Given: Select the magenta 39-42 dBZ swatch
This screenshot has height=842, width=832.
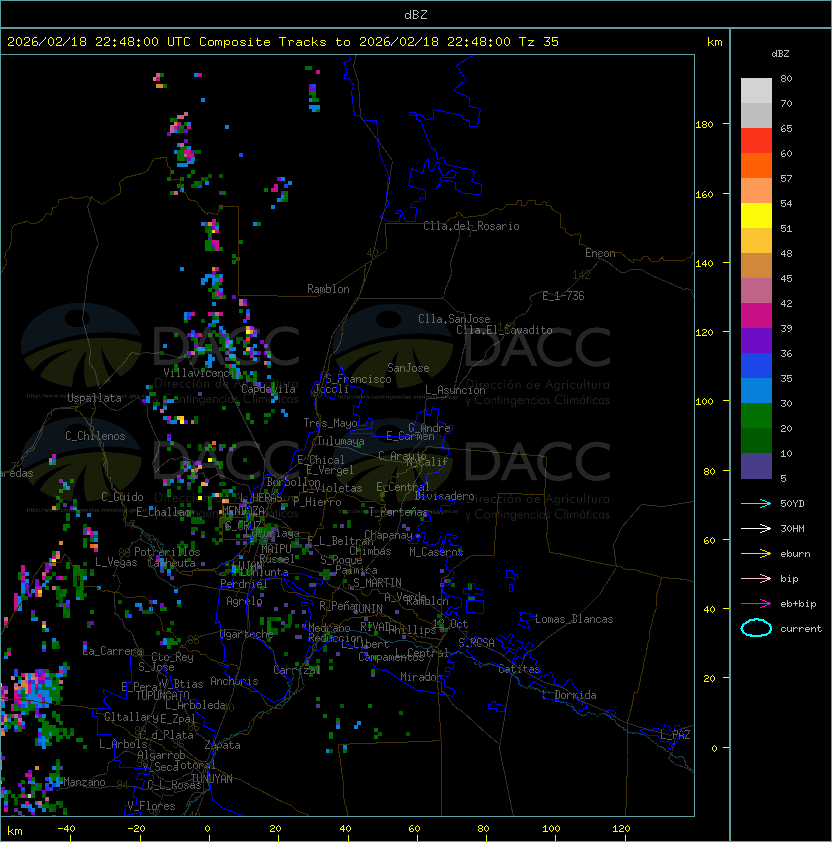Looking at the screenshot, I should 756,316.
